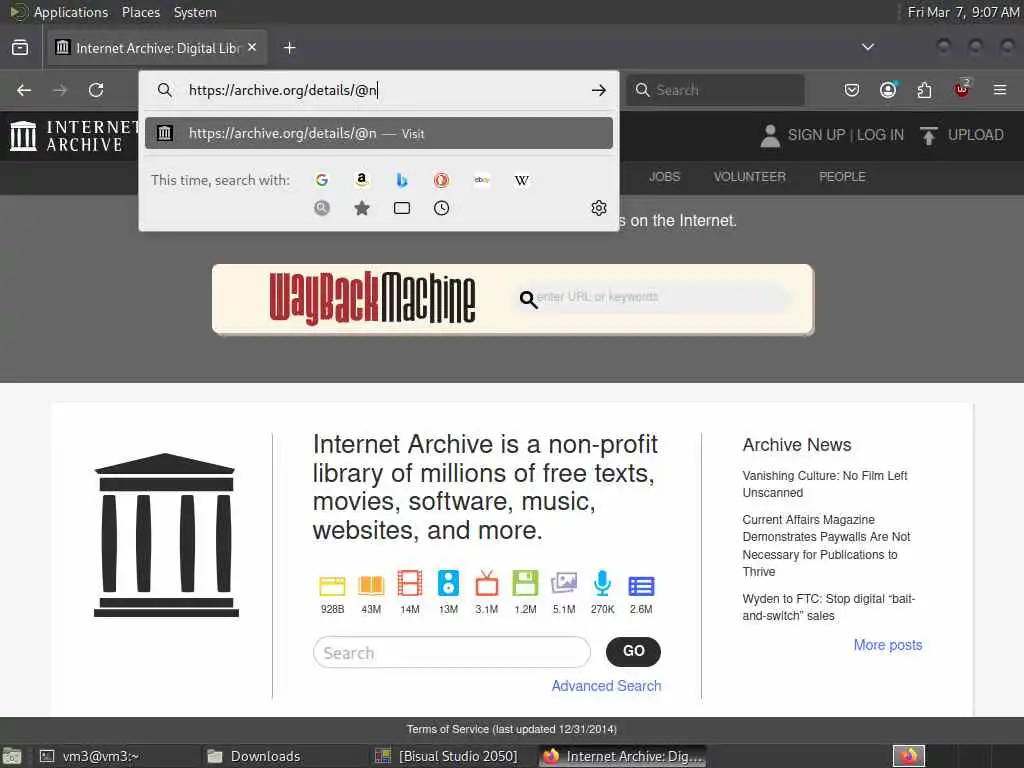Click the browser Back arrow
The height and width of the screenshot is (768, 1024).
click(24, 90)
